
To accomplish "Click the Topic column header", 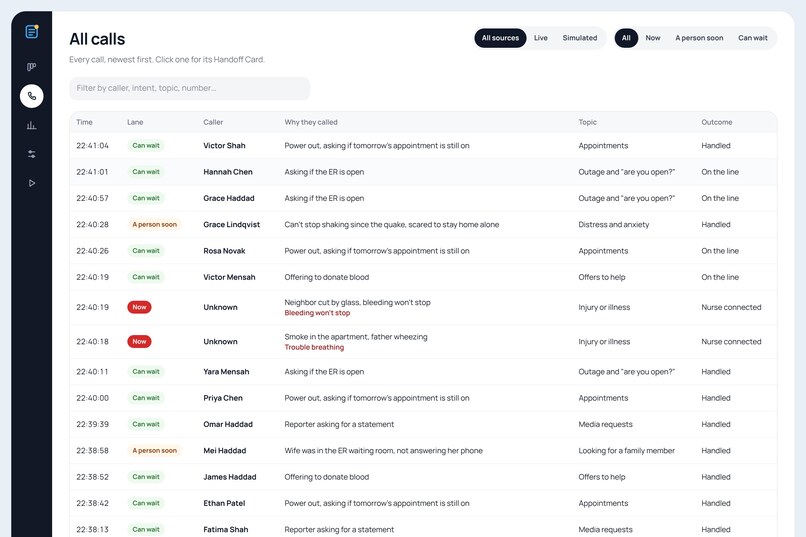I will [588, 122].
